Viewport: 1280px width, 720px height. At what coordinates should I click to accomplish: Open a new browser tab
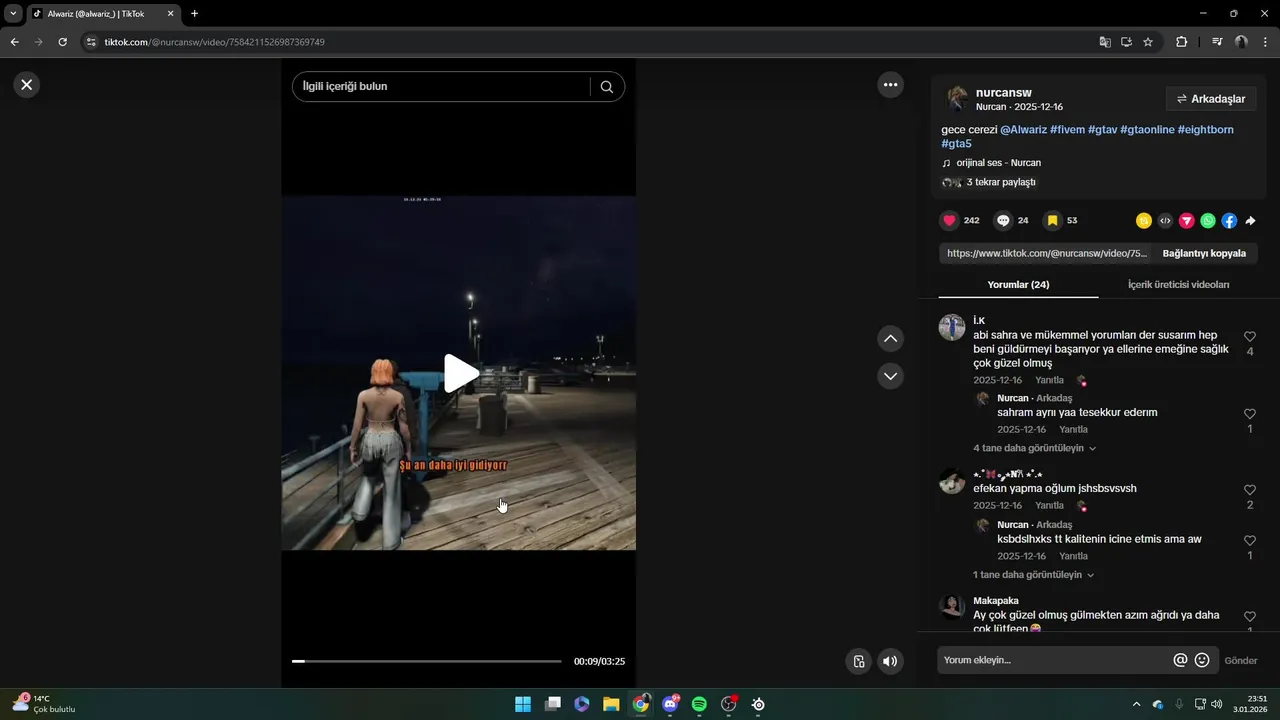[194, 13]
